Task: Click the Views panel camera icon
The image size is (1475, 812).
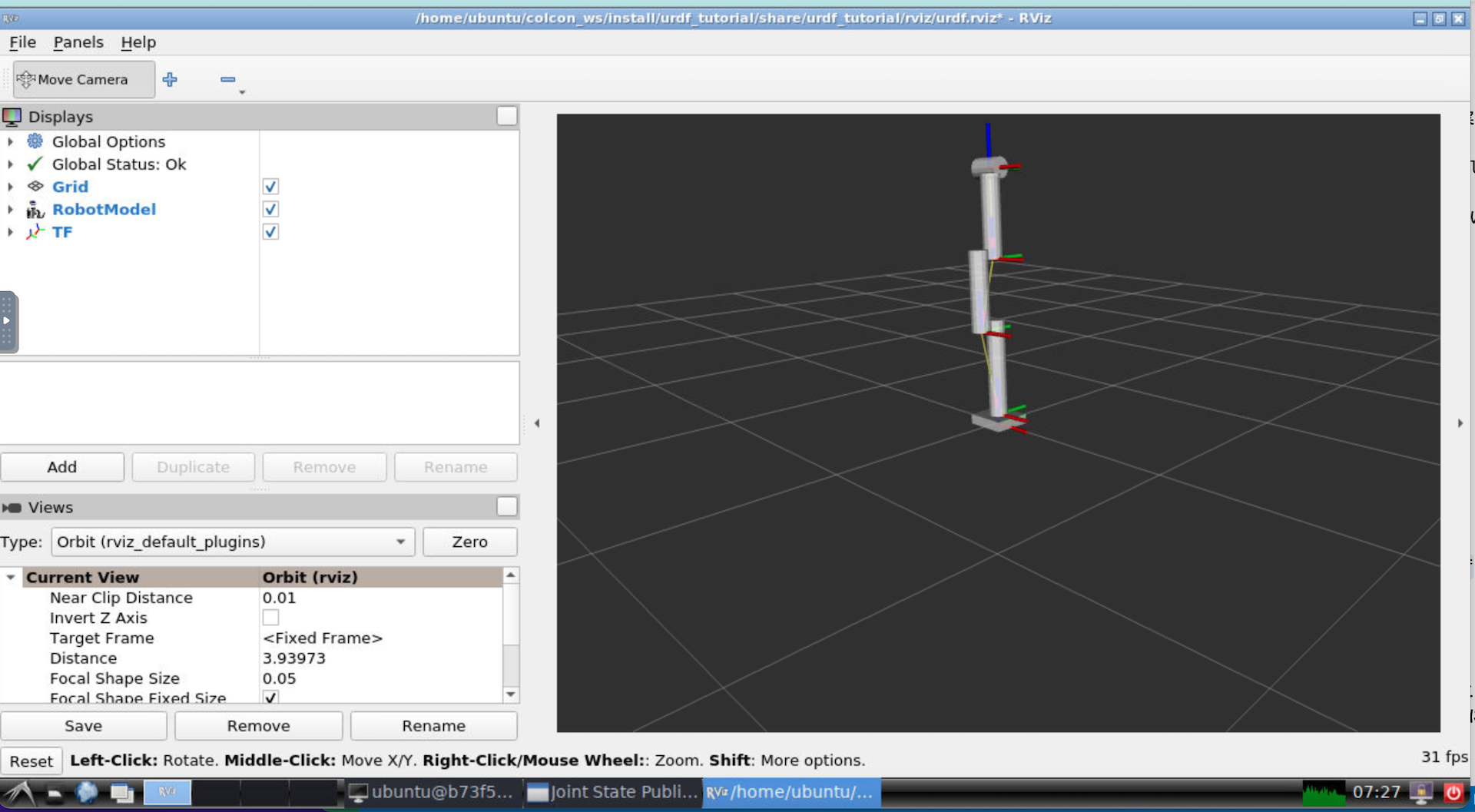Action: coord(12,508)
